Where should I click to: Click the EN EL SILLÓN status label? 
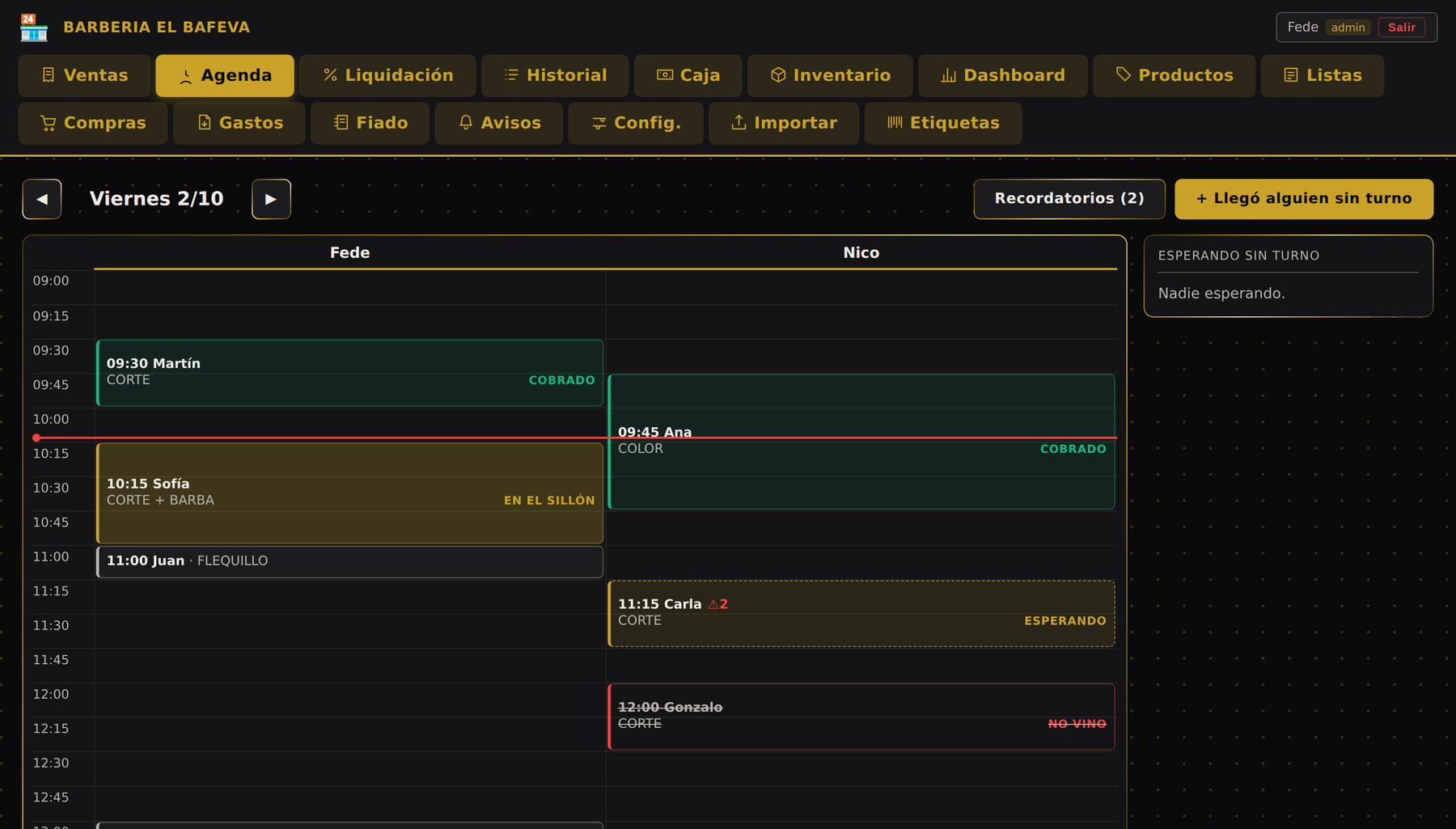549,501
